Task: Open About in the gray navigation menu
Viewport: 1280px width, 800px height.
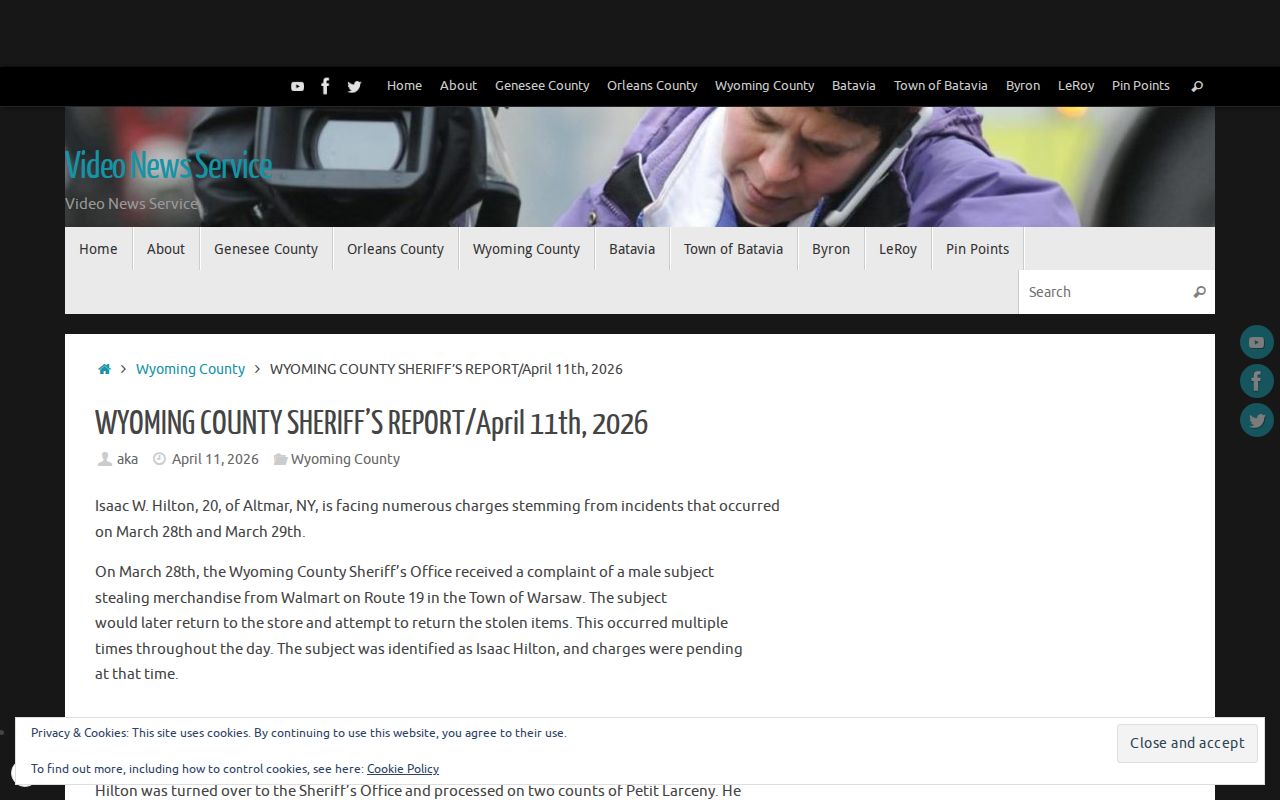Action: click(x=166, y=249)
